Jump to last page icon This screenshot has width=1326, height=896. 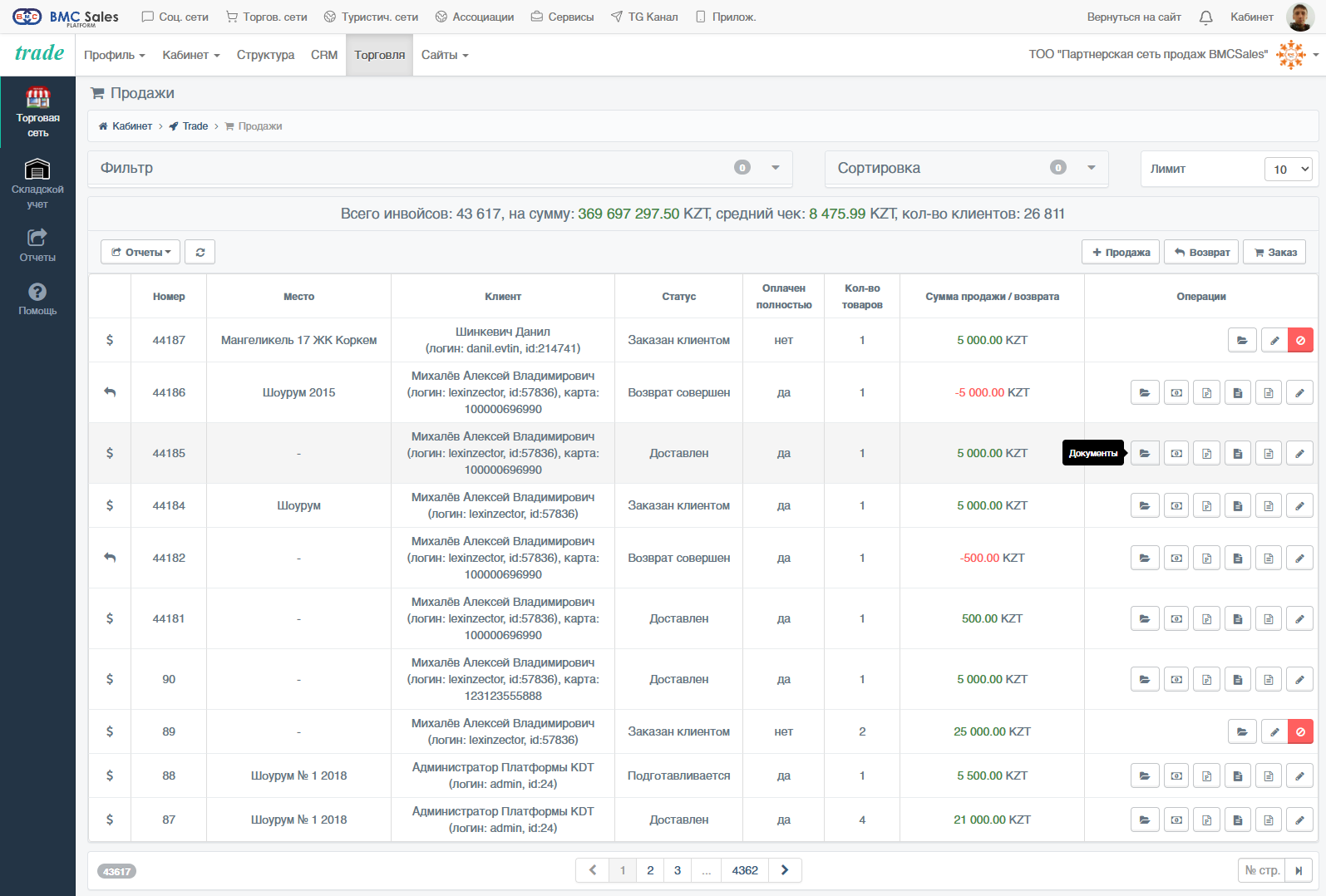point(1299,870)
